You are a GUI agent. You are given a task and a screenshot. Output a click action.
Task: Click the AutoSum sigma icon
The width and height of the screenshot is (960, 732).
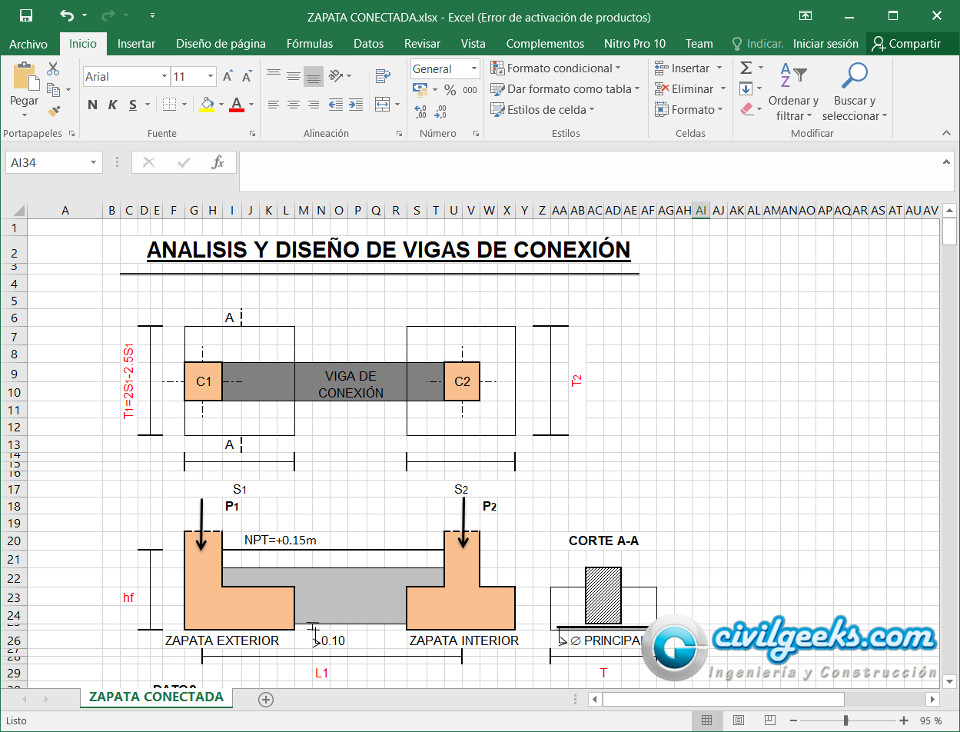point(746,68)
